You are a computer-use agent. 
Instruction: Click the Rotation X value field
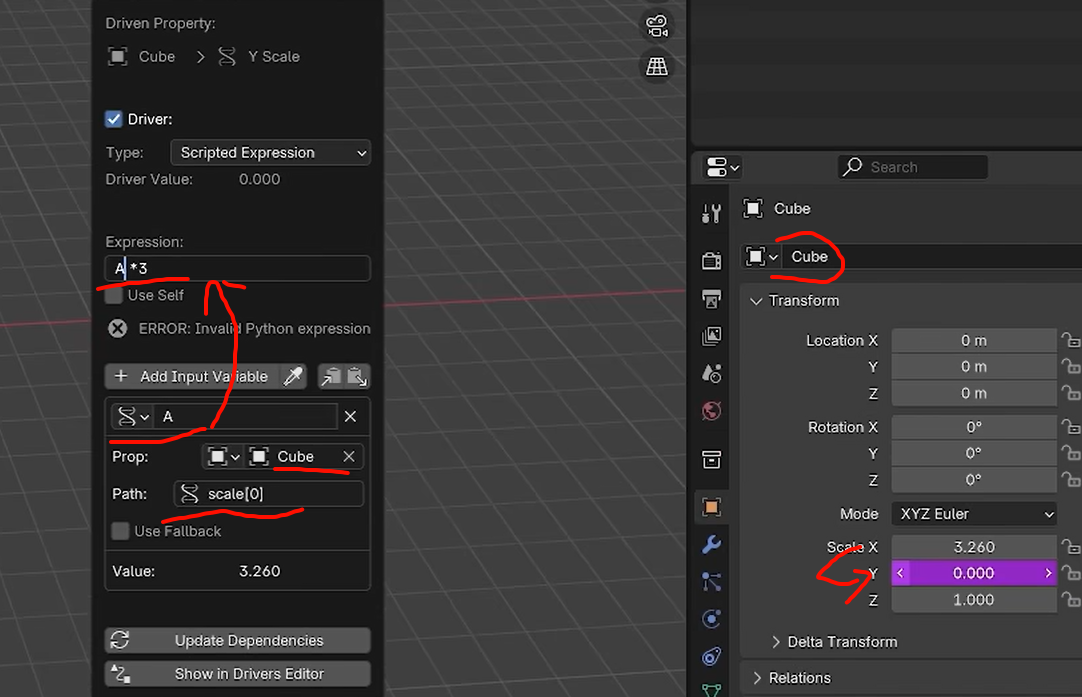click(974, 427)
